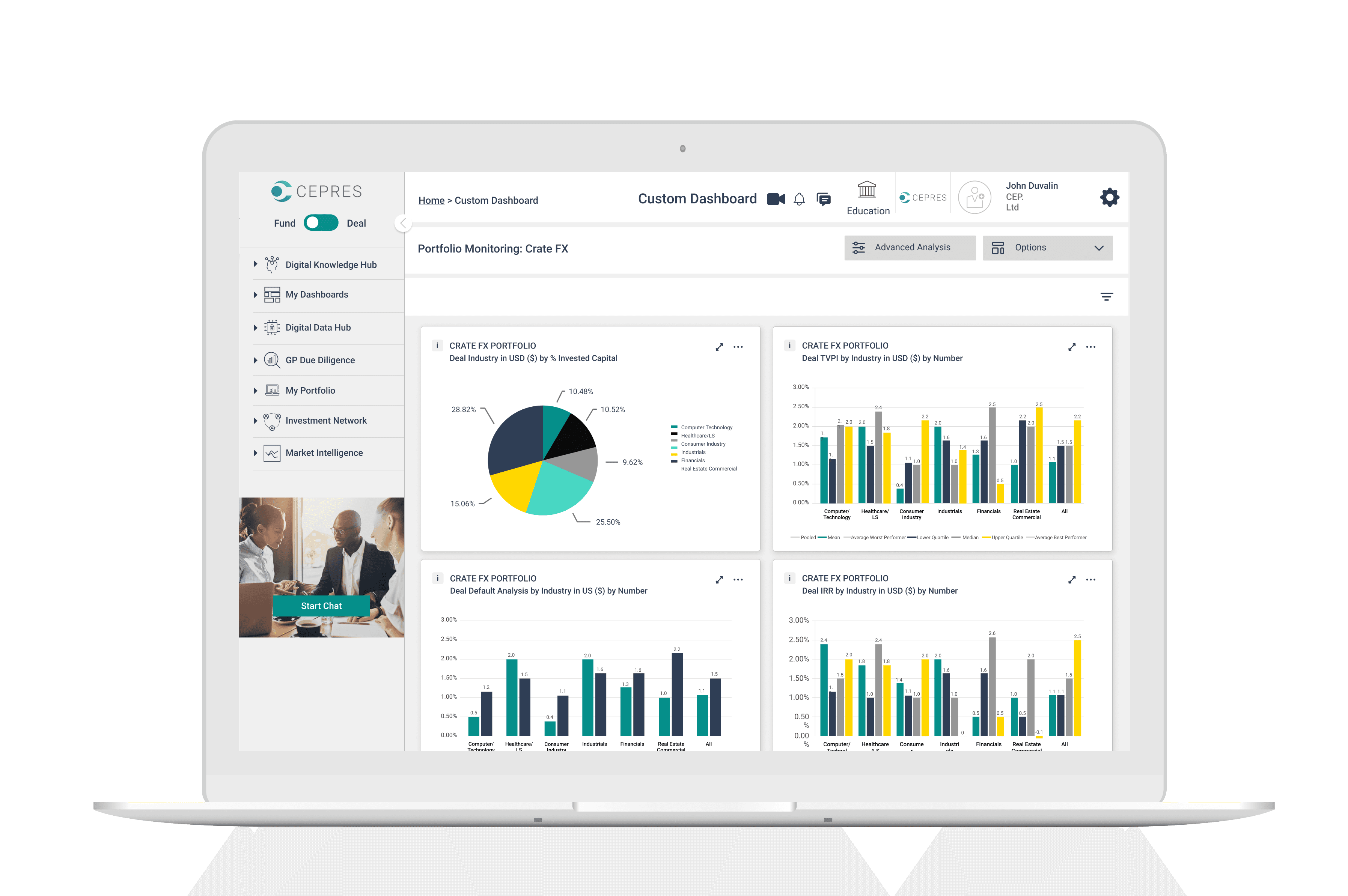Click the GP Due Diligence magnifier icon

click(272, 360)
